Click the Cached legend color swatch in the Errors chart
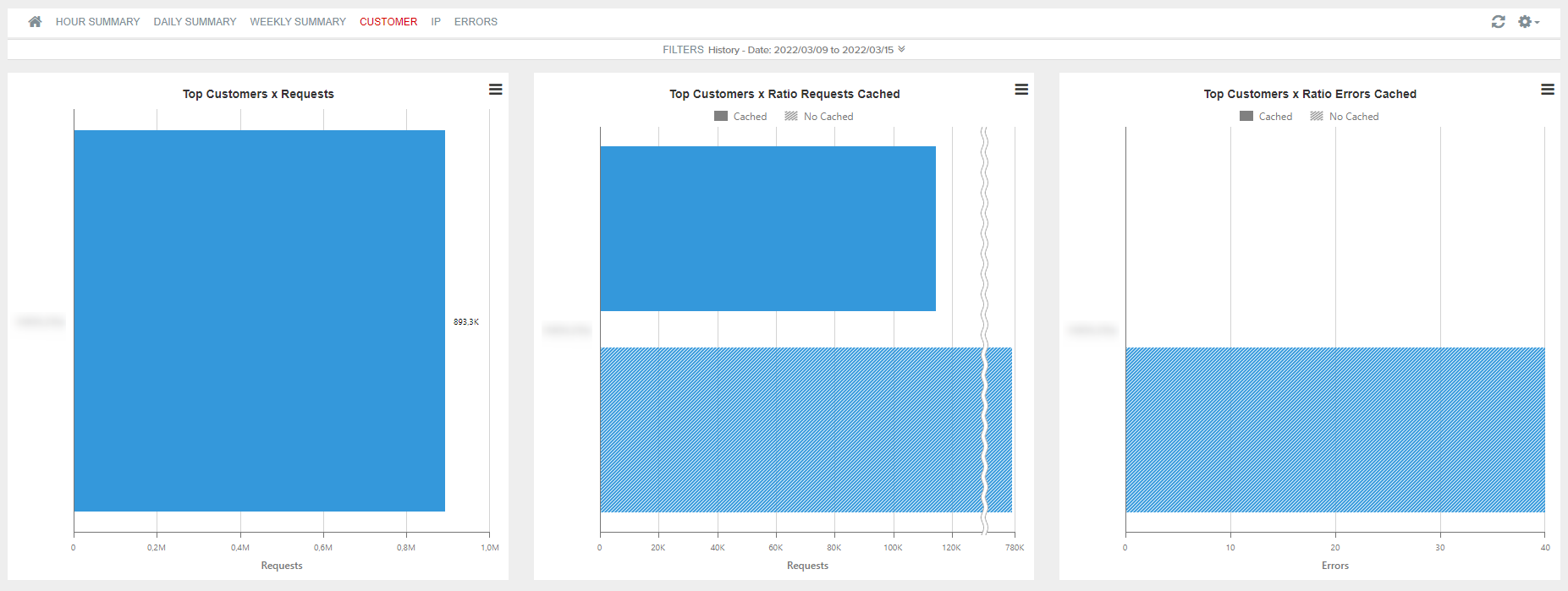1568x591 pixels. (1246, 116)
